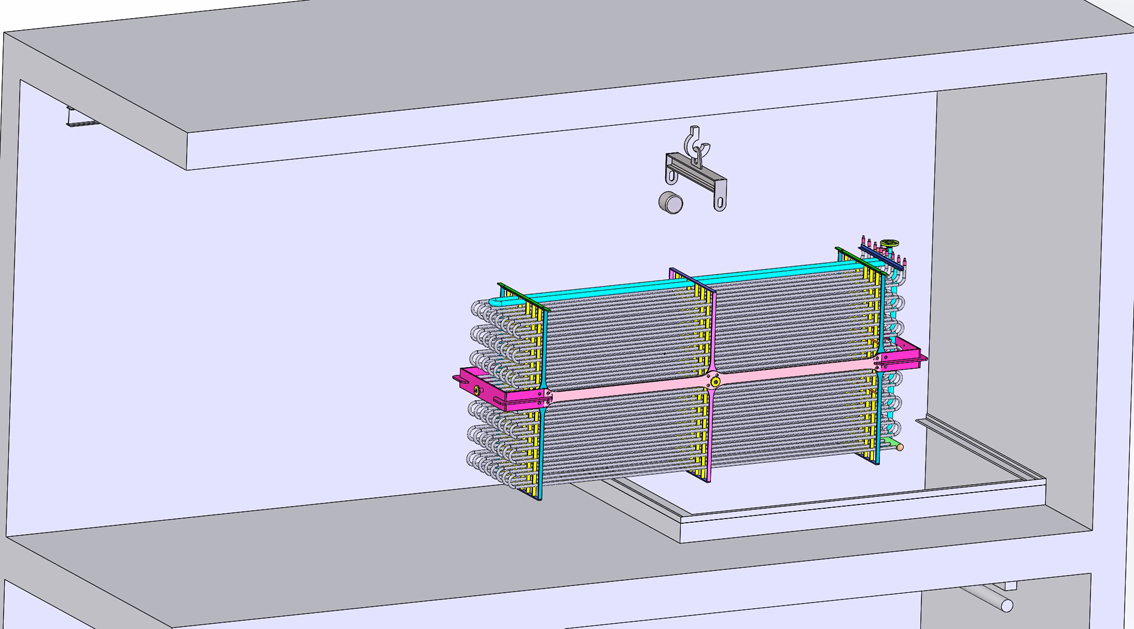Select the light pink horizontal center bar

(x=620, y=388)
